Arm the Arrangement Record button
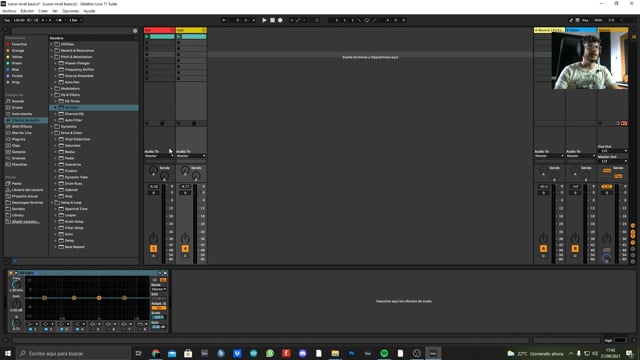This screenshot has width=640, height=360. [x=280, y=20]
